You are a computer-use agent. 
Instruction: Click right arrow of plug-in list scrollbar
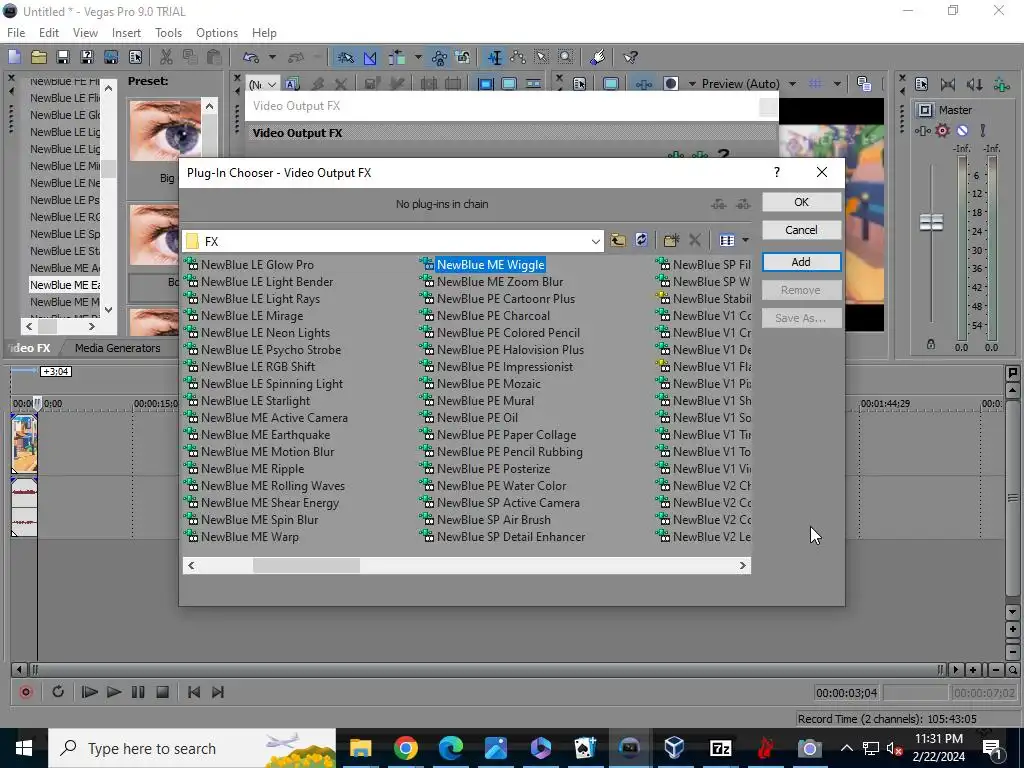point(743,566)
